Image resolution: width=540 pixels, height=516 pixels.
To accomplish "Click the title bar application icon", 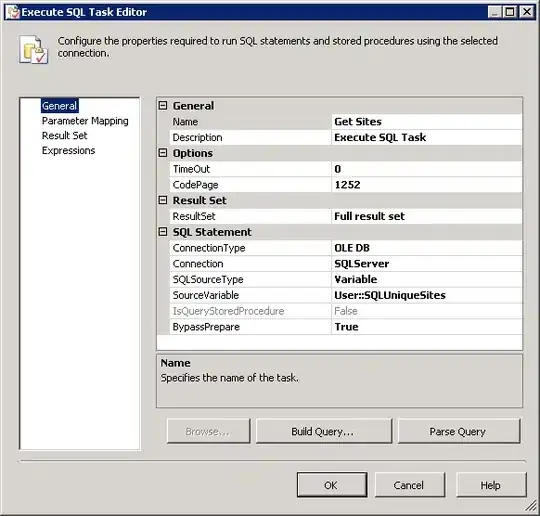I will pos(13,12).
